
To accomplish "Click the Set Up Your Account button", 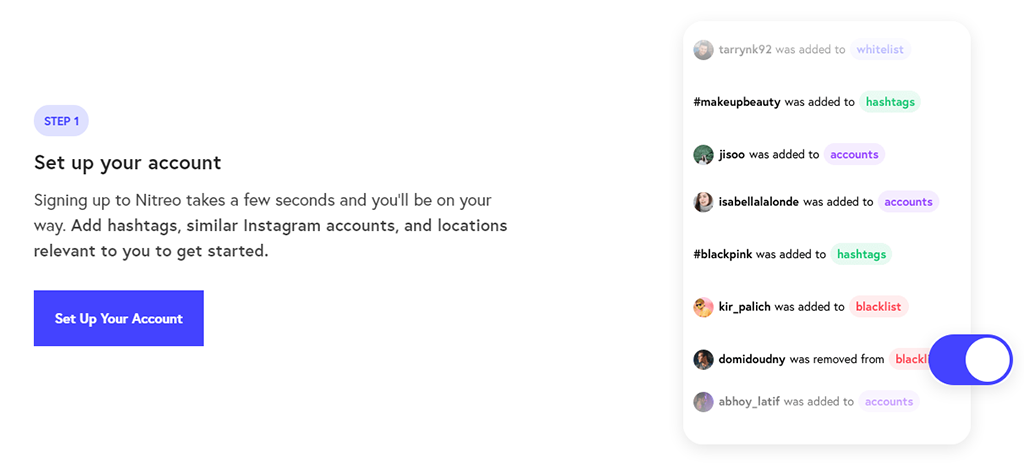I will (x=118, y=318).
